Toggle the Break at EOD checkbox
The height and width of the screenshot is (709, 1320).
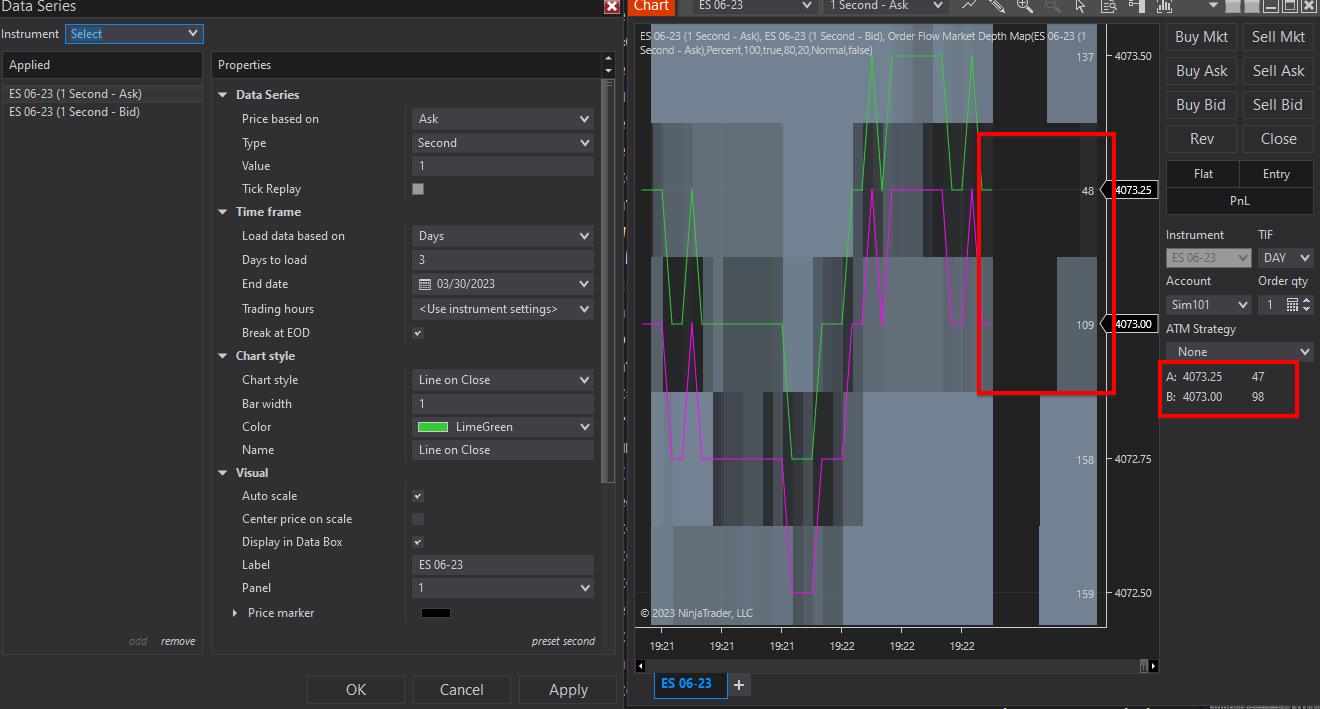point(418,333)
